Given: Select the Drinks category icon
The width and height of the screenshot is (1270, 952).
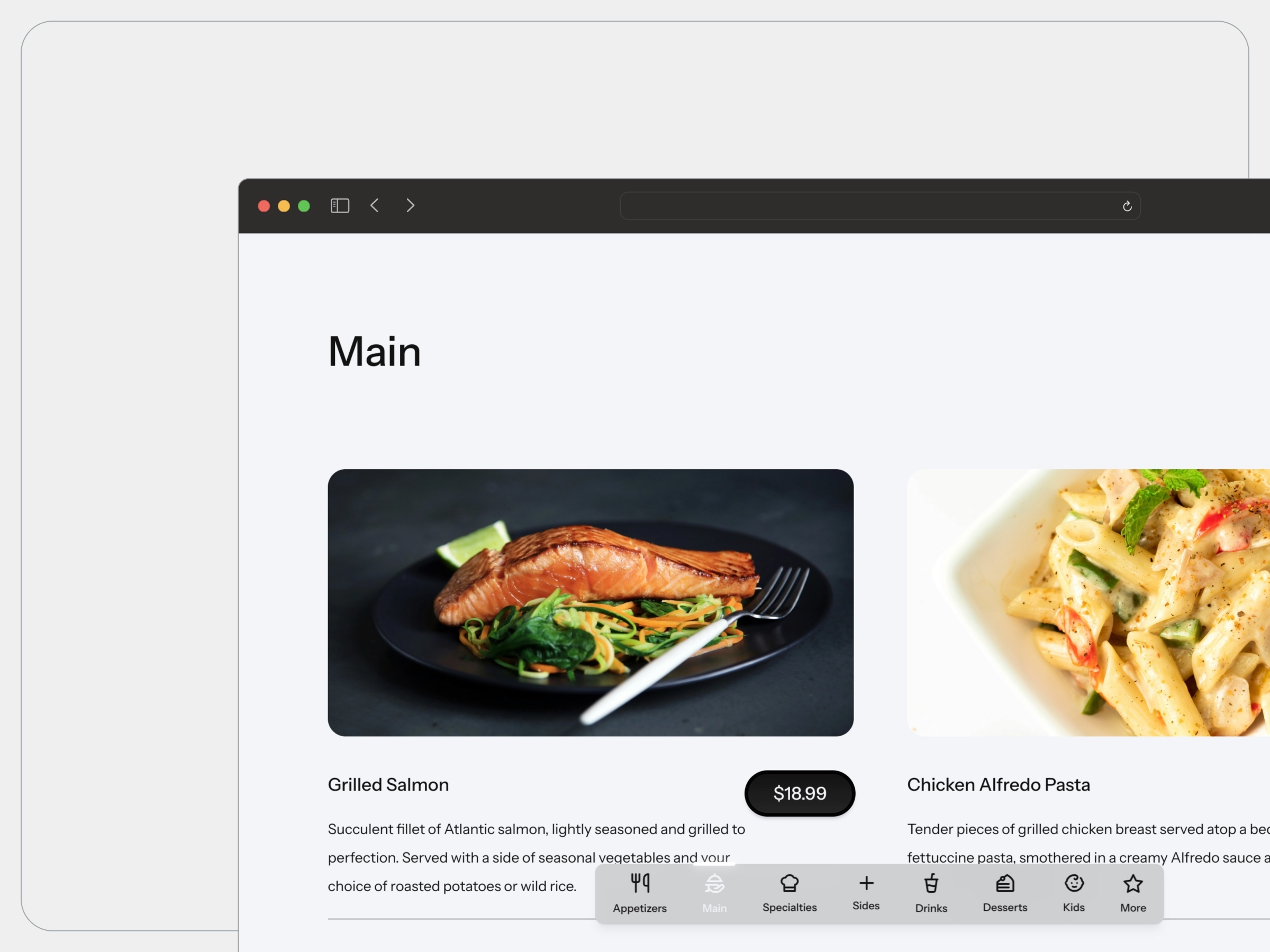Looking at the screenshot, I should click(931, 883).
